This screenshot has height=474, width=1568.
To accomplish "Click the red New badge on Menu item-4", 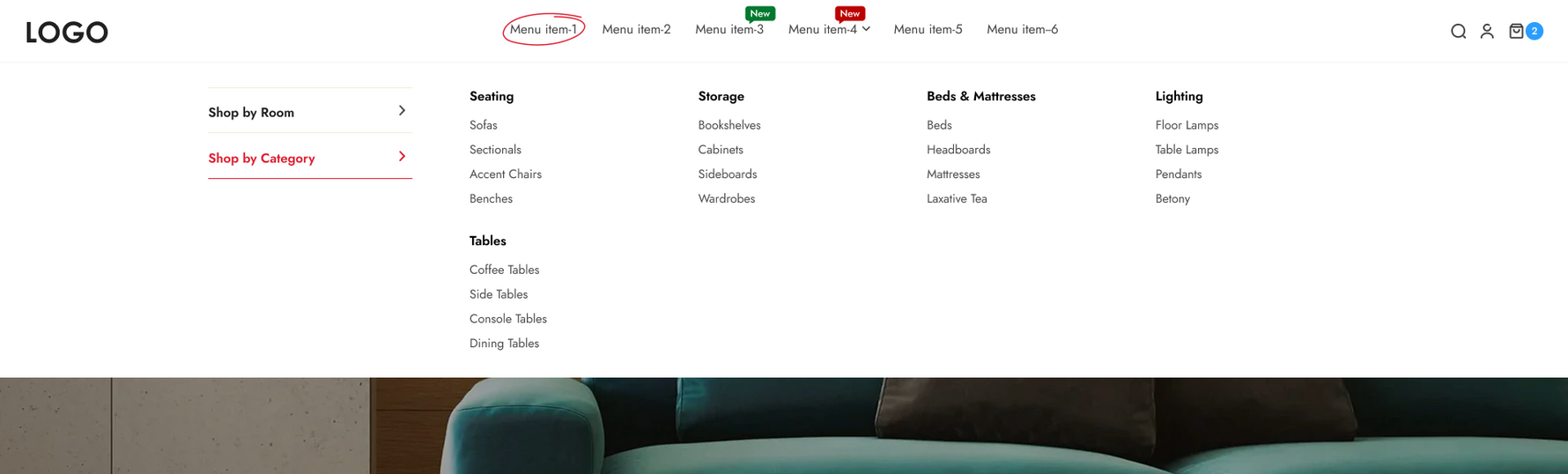I will (x=849, y=13).
